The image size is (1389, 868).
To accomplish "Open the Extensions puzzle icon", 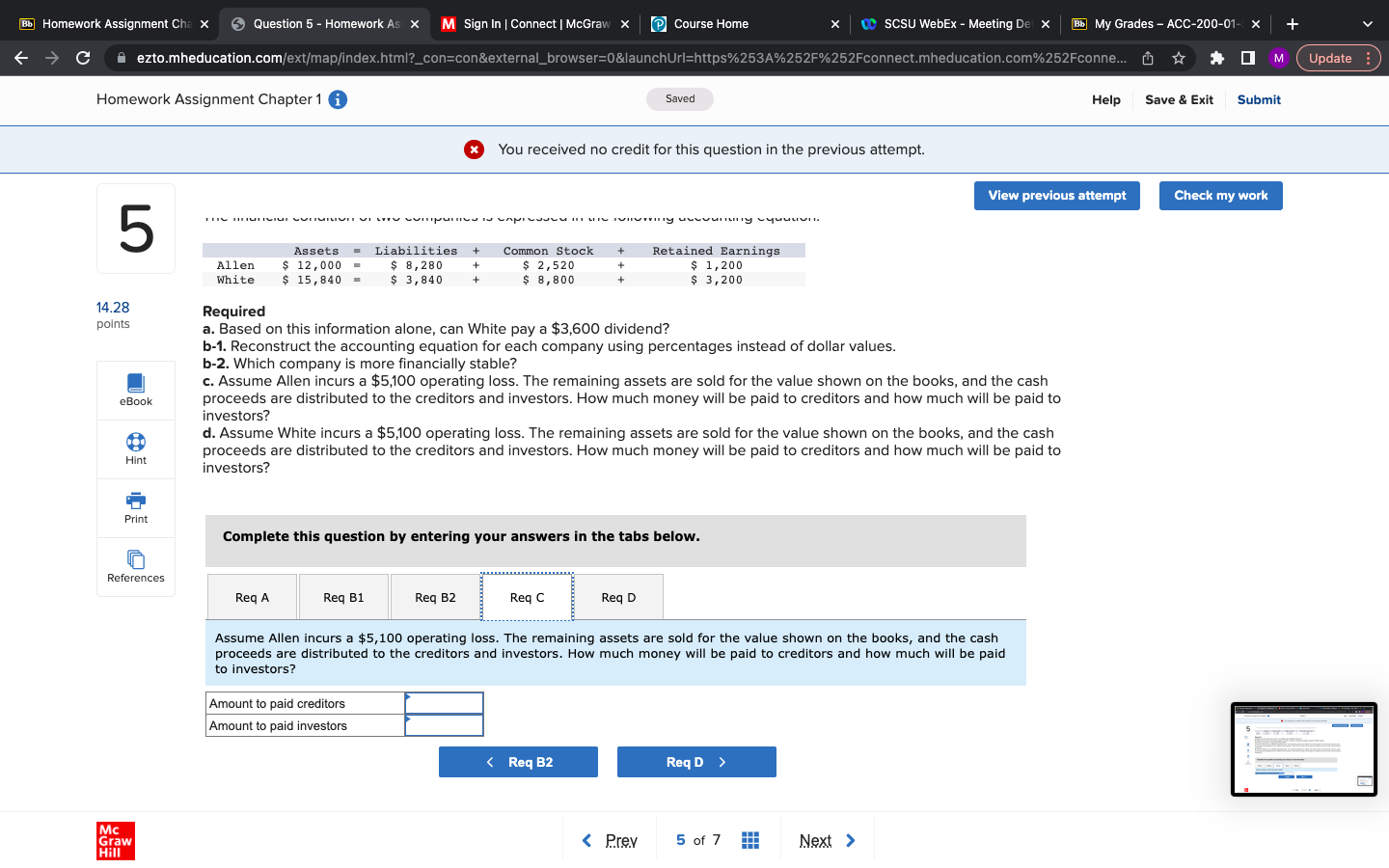I will pos(1217,58).
